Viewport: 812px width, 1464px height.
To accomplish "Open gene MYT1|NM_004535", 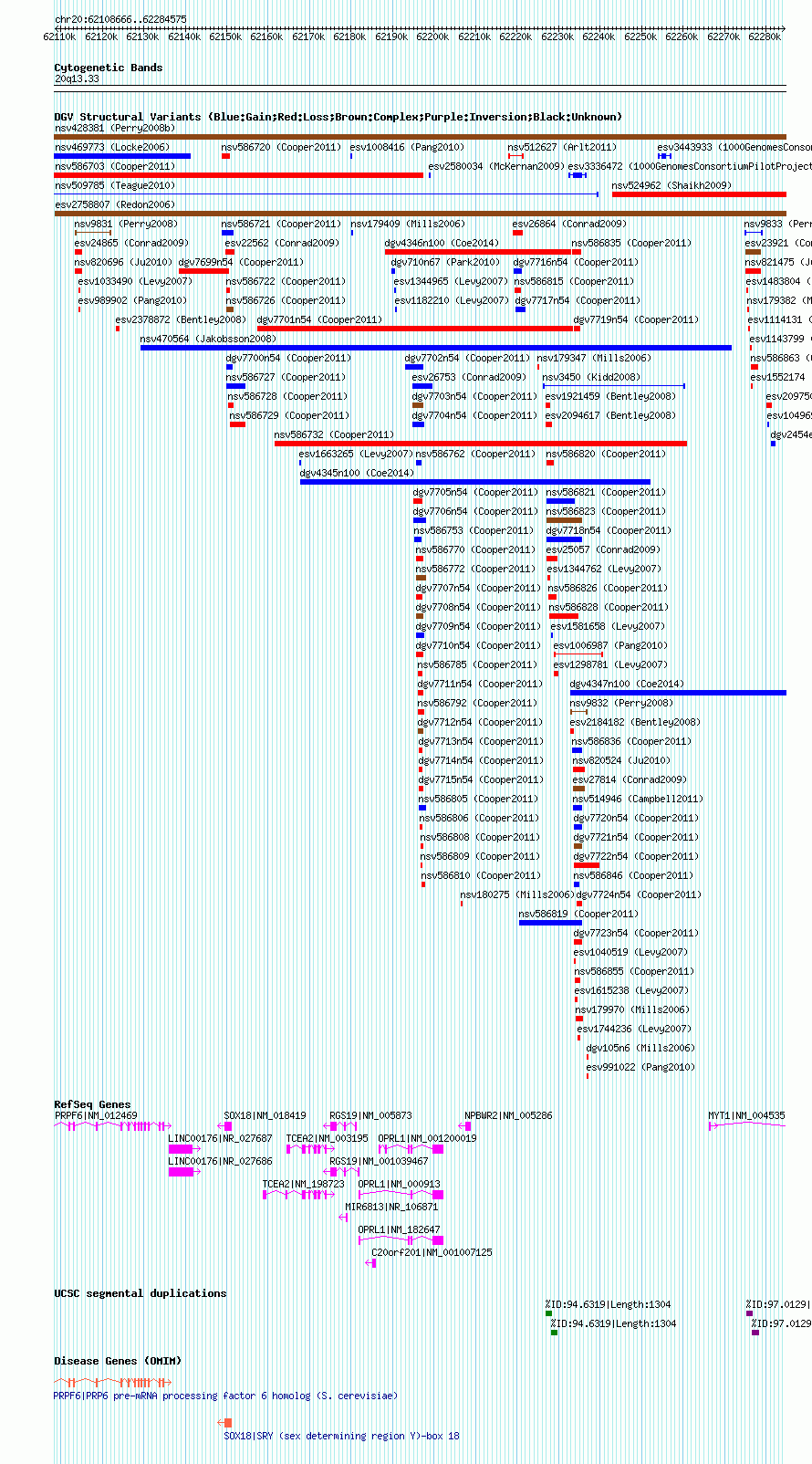I will tap(747, 1115).
